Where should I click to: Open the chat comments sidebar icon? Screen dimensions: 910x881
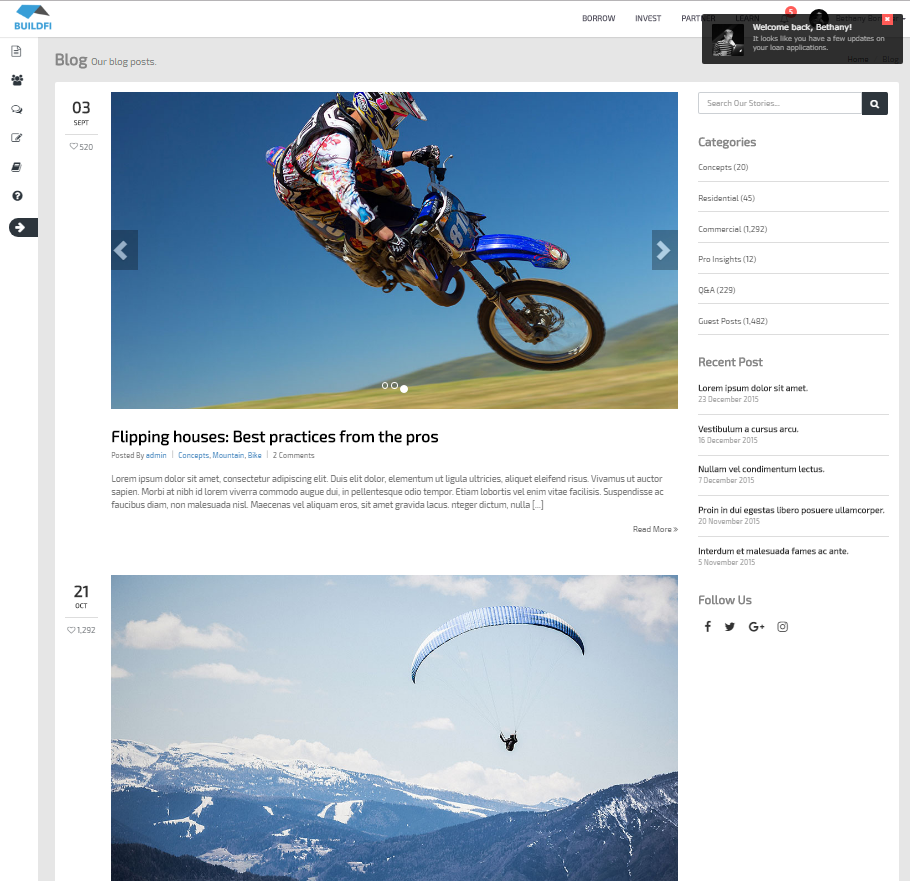[17, 109]
